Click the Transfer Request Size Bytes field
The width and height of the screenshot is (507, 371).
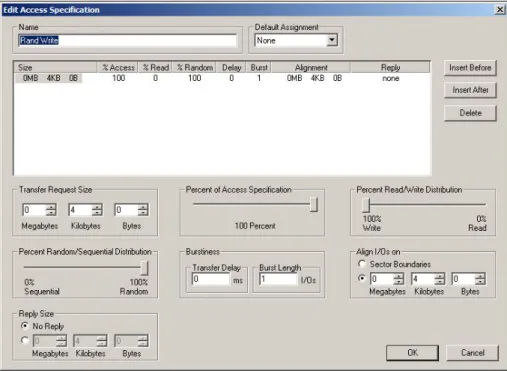pyautogui.click(x=126, y=210)
